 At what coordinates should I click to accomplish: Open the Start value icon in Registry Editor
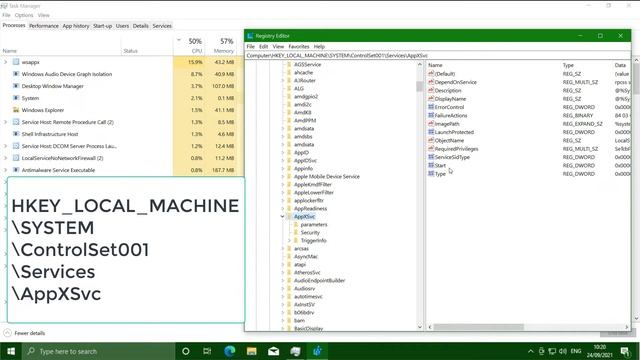tap(431, 165)
